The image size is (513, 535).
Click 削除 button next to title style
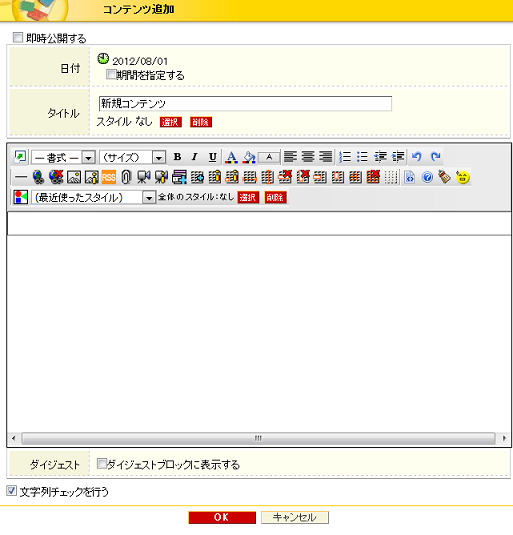(x=201, y=122)
